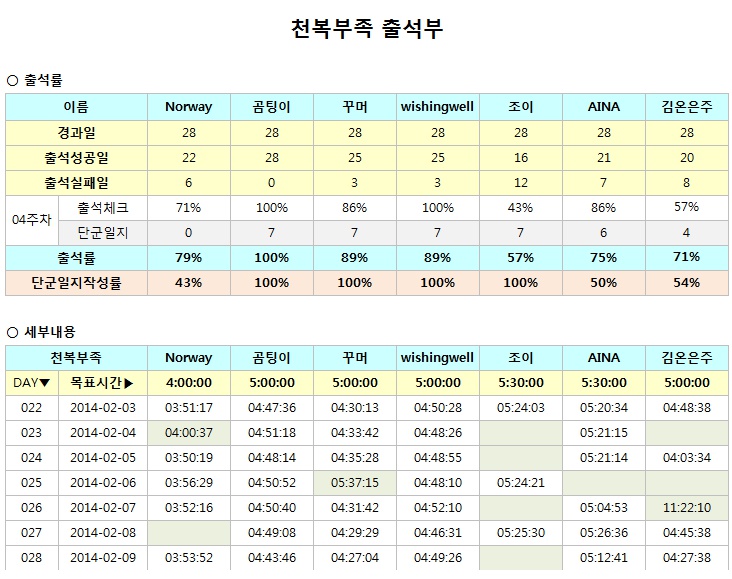This screenshot has height=579, width=732.
Task: Click Norway header in attendance rate table
Action: 189,107
